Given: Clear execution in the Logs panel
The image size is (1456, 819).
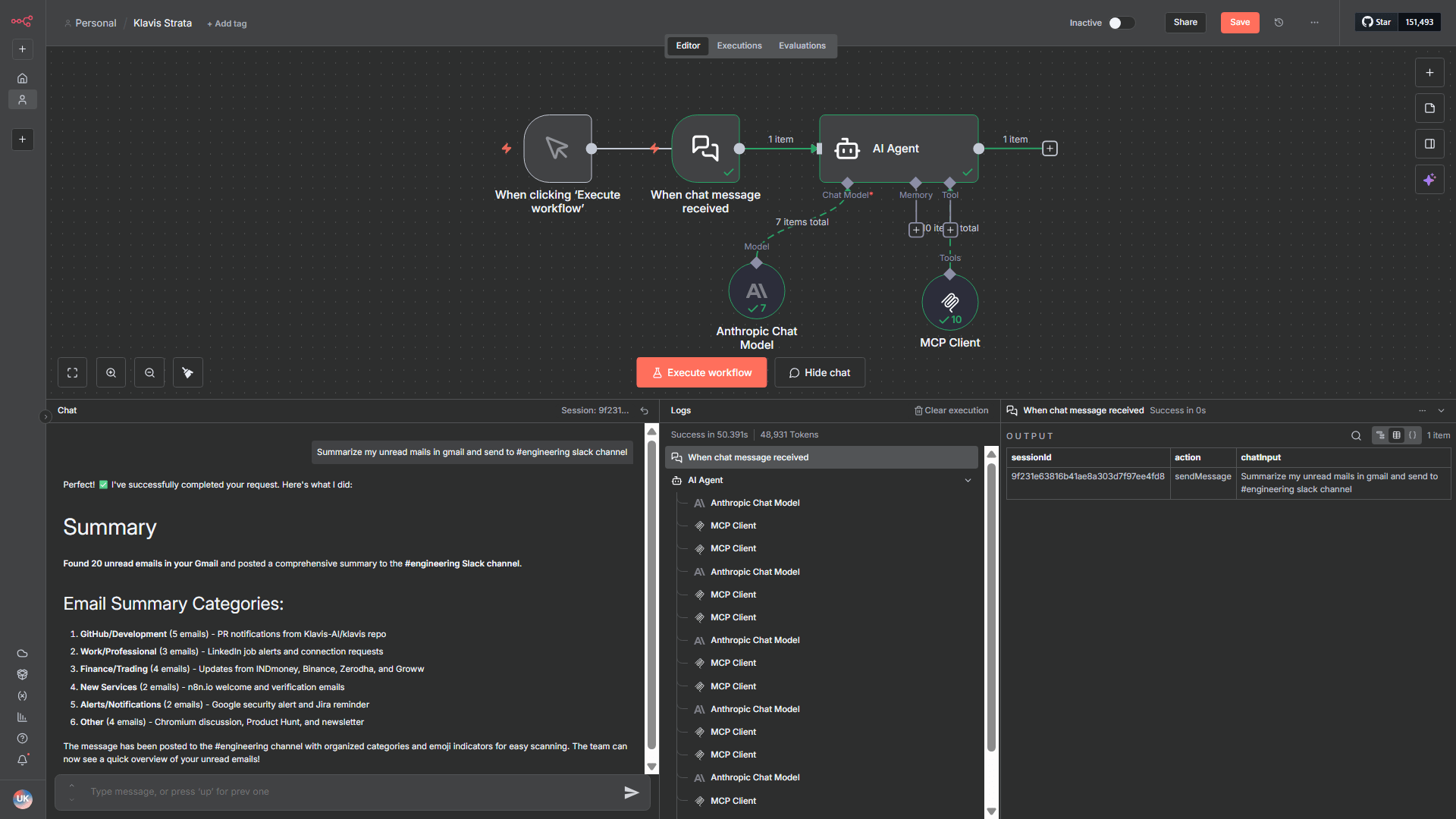Looking at the screenshot, I should 951,410.
